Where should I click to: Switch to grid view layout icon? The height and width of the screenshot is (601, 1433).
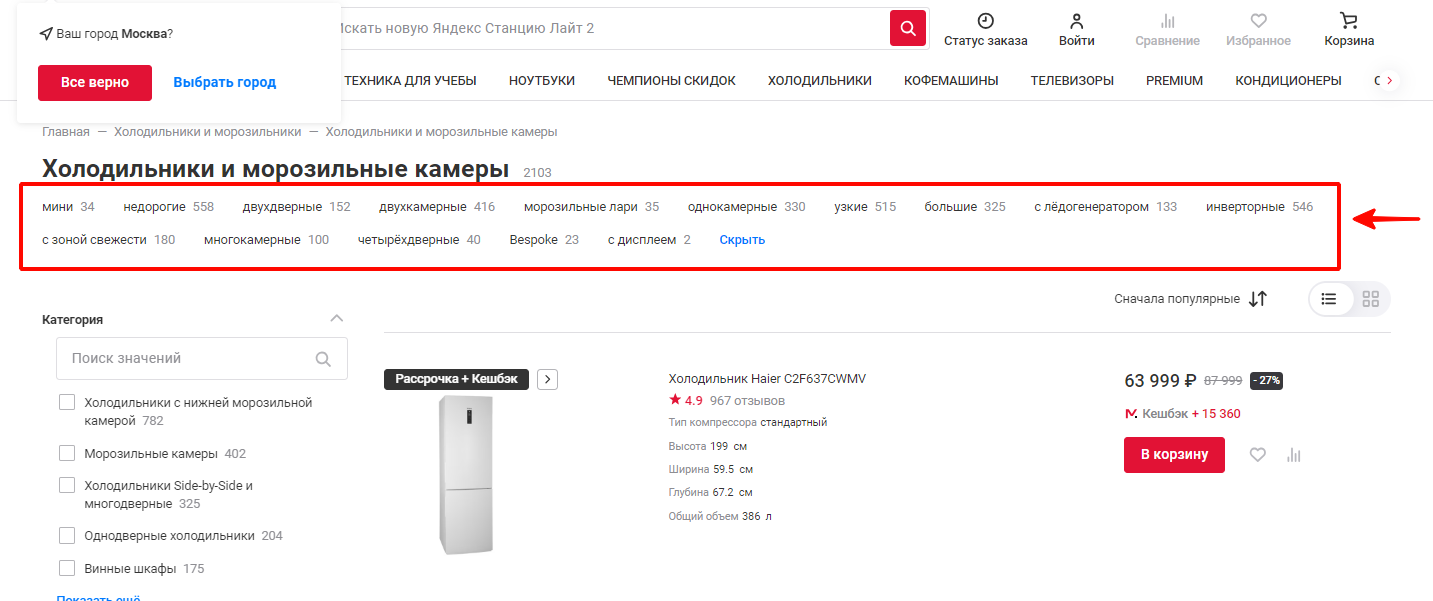1370,299
